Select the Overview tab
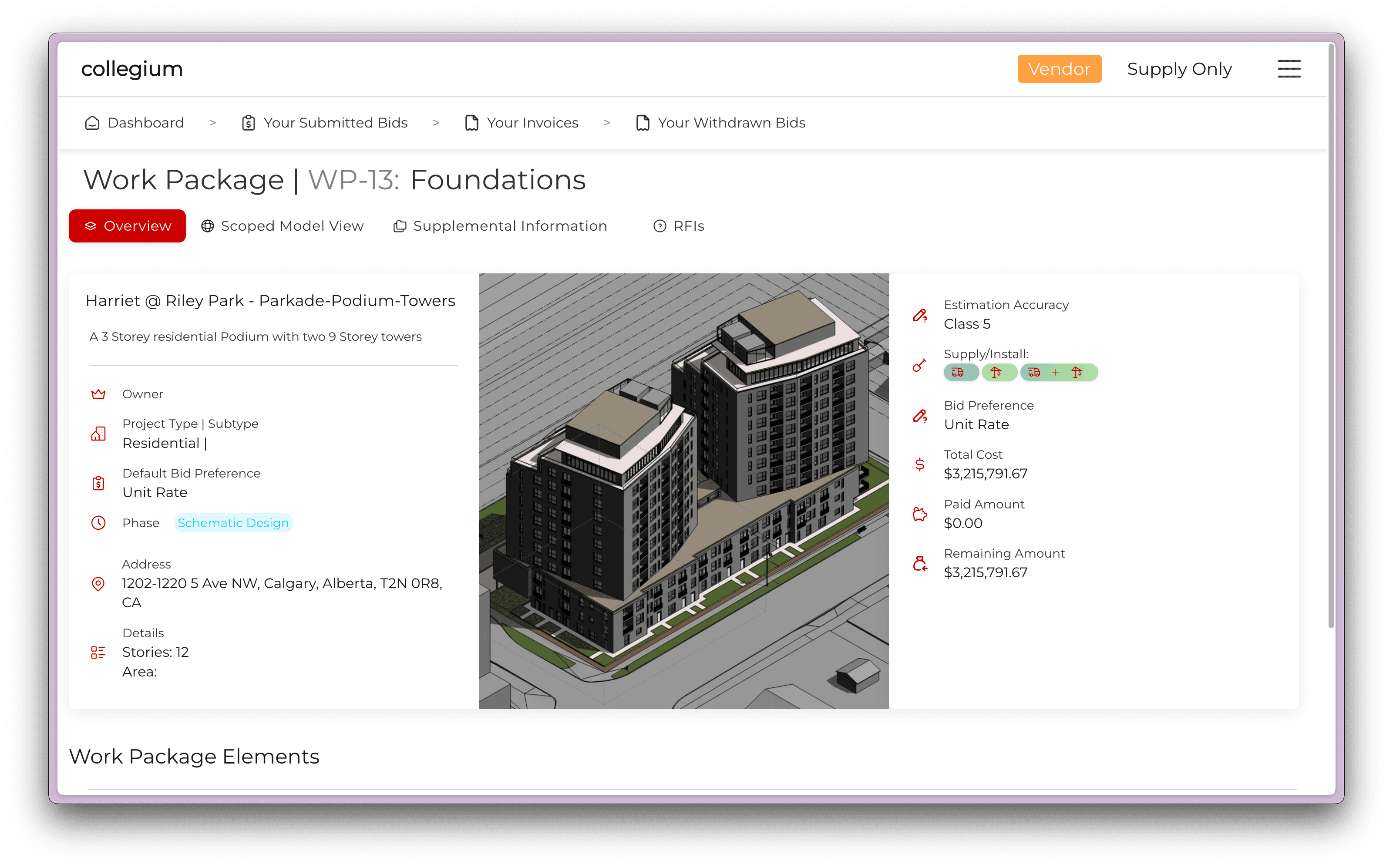Screen dimensions: 1393x868 point(127,225)
